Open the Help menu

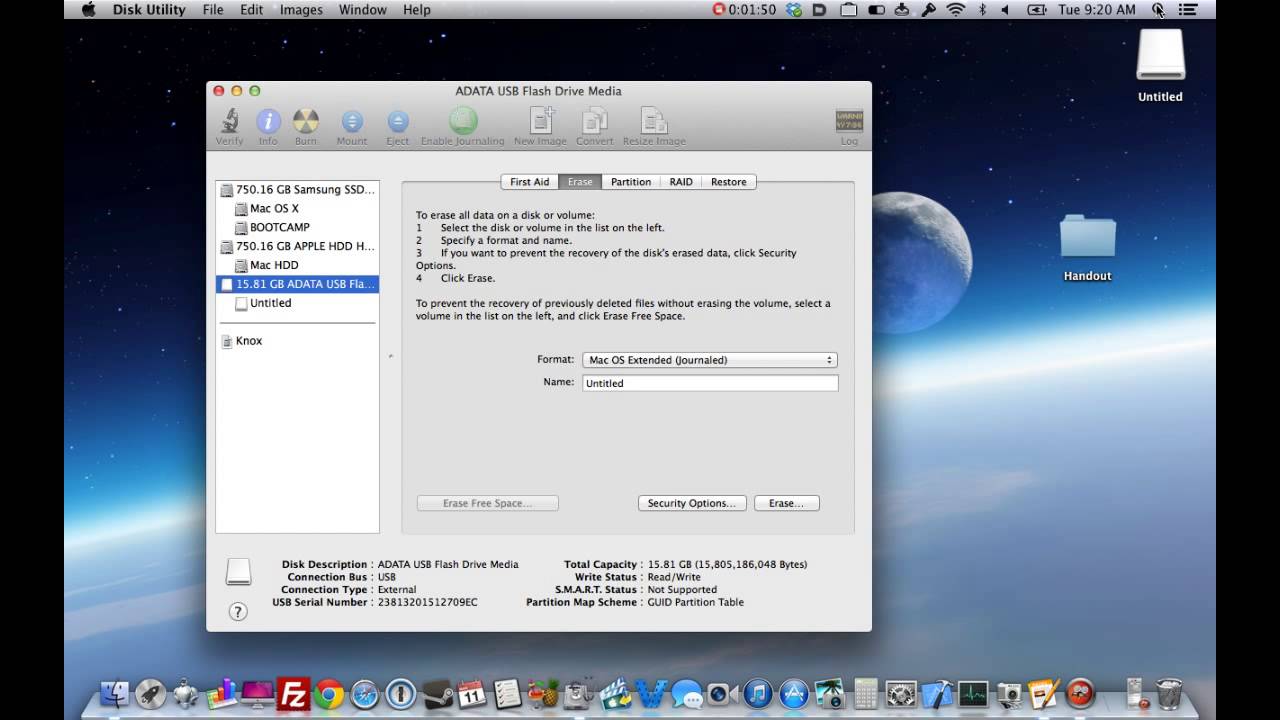pos(416,9)
